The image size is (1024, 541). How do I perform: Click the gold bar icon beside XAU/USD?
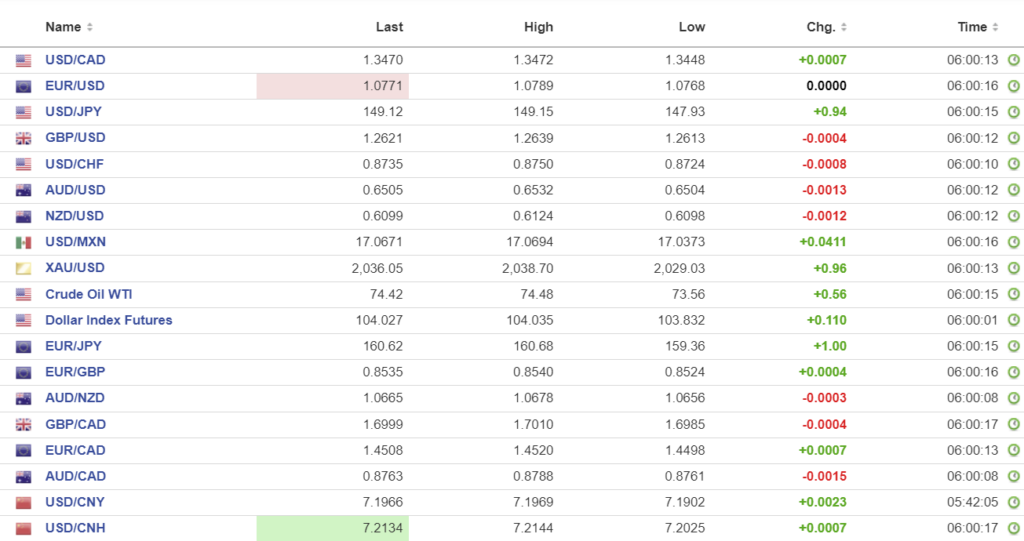[24, 268]
